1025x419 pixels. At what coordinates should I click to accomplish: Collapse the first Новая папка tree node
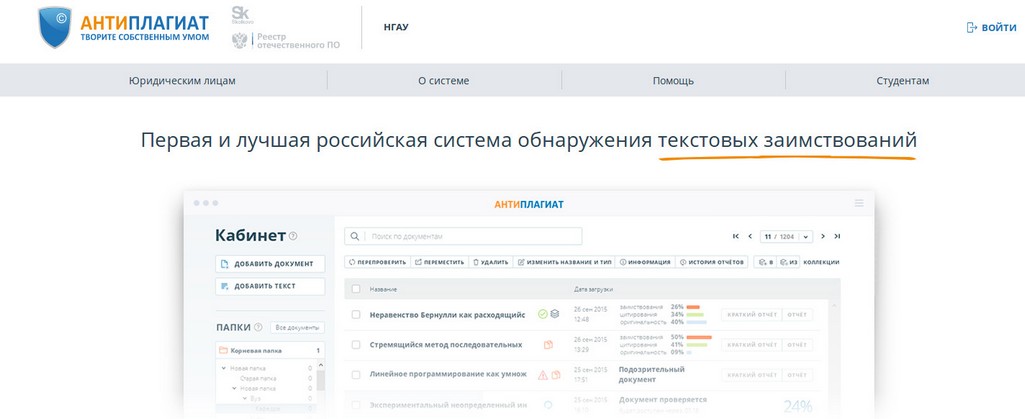click(224, 368)
